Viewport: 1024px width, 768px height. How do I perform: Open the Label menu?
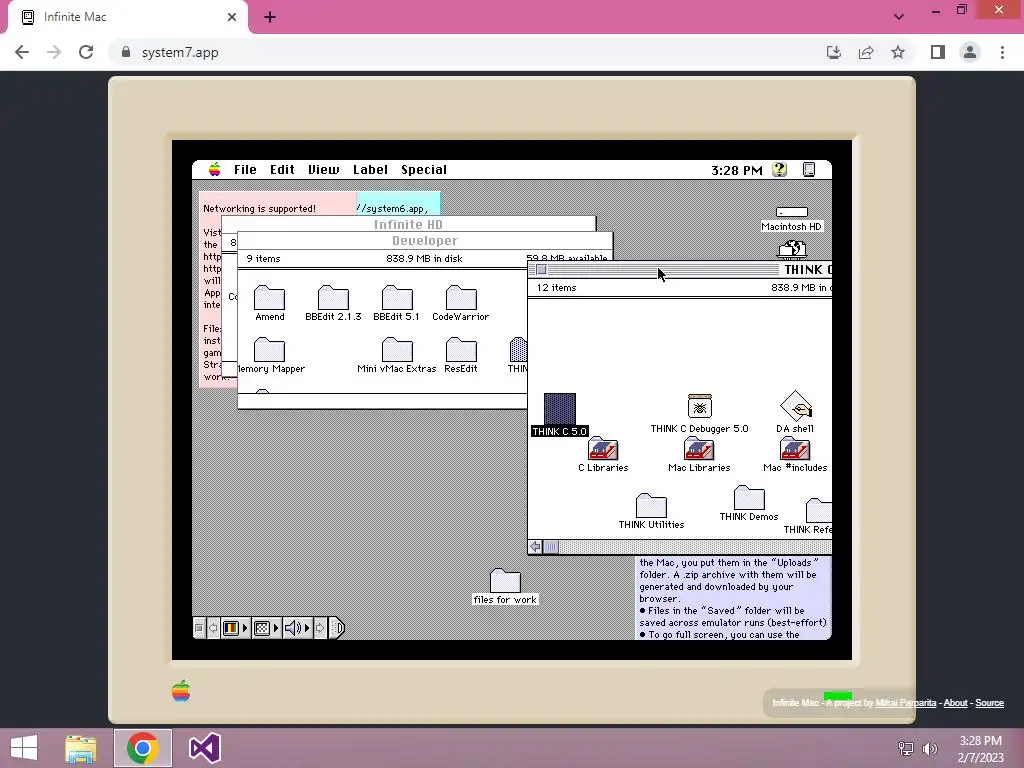(370, 170)
